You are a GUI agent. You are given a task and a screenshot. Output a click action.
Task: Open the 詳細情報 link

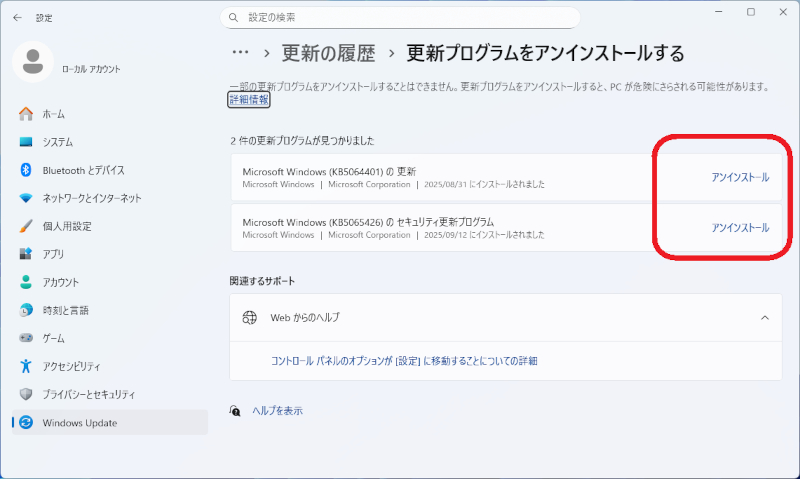248,100
